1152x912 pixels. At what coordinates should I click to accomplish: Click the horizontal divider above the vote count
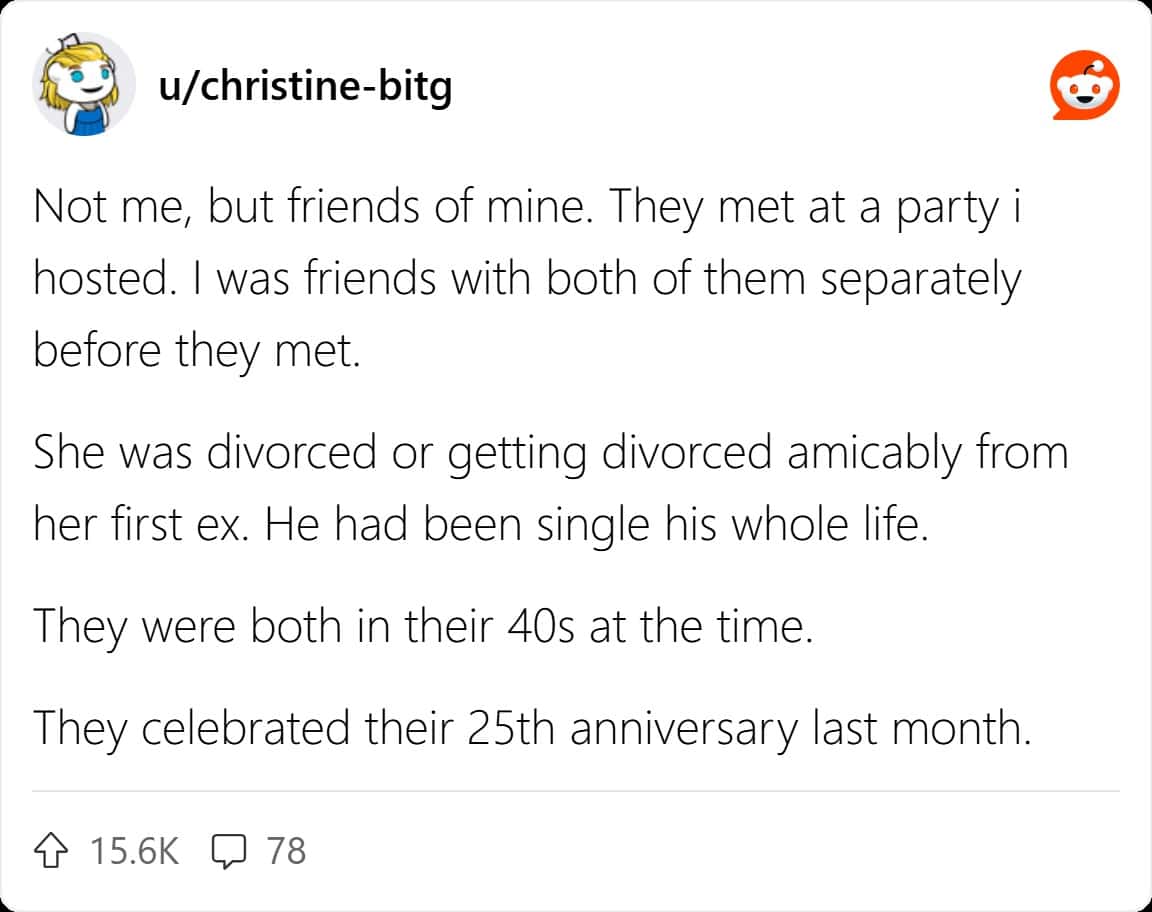click(576, 791)
